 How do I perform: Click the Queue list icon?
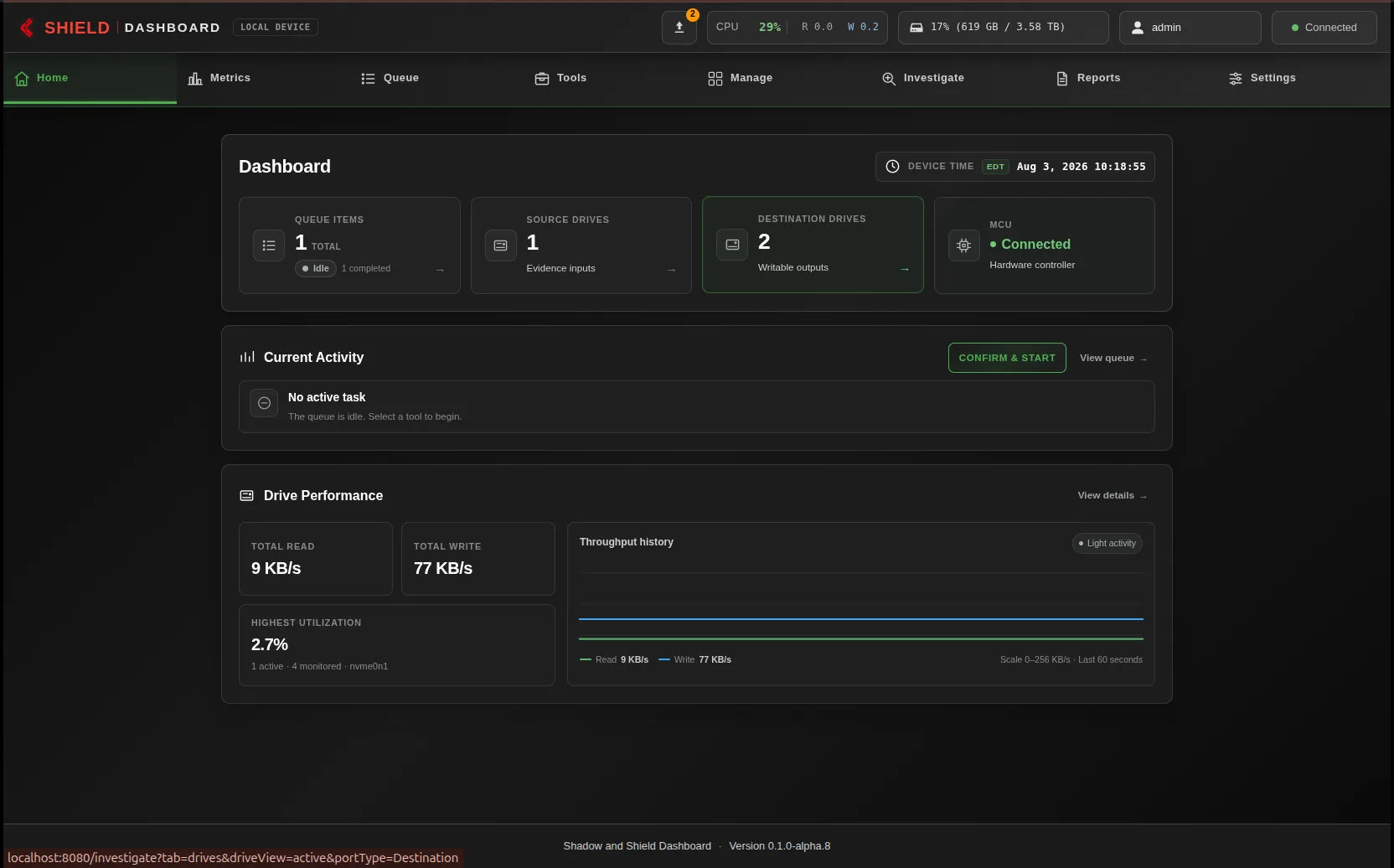coord(368,78)
